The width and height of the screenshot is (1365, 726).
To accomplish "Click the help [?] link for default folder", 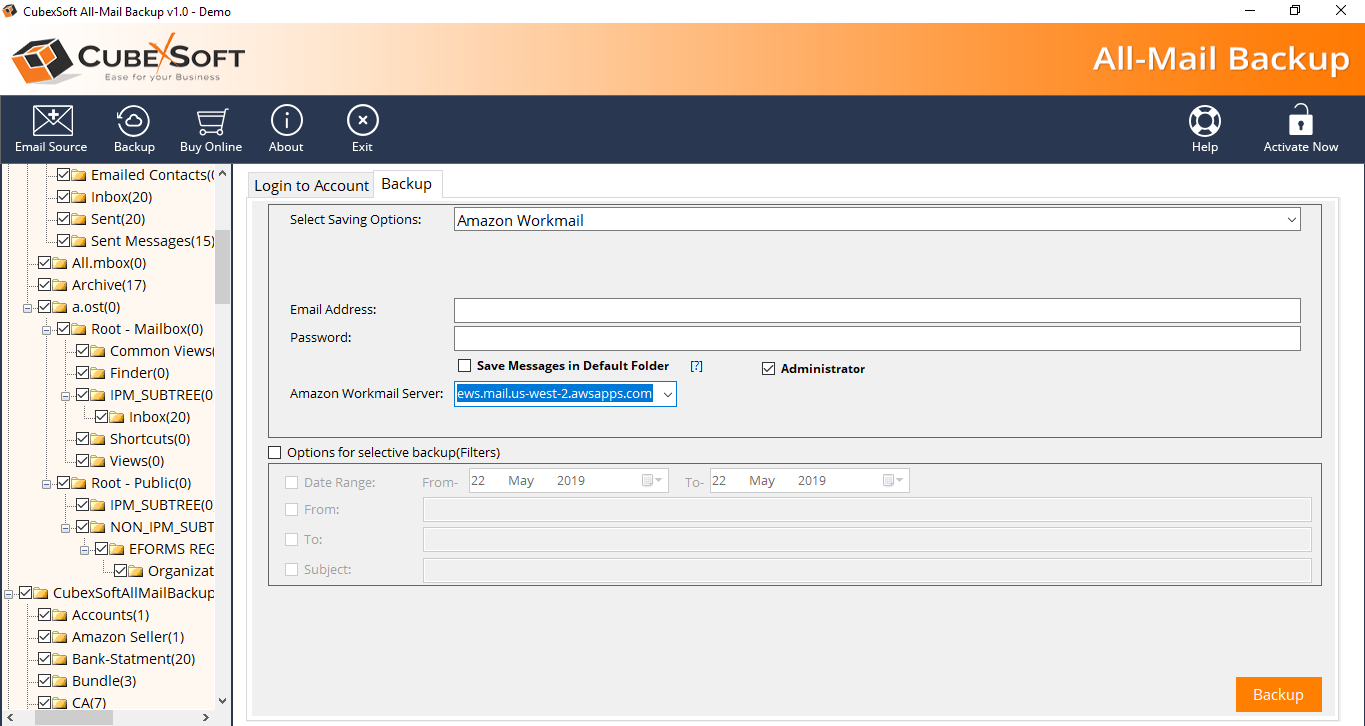I will (x=697, y=366).
